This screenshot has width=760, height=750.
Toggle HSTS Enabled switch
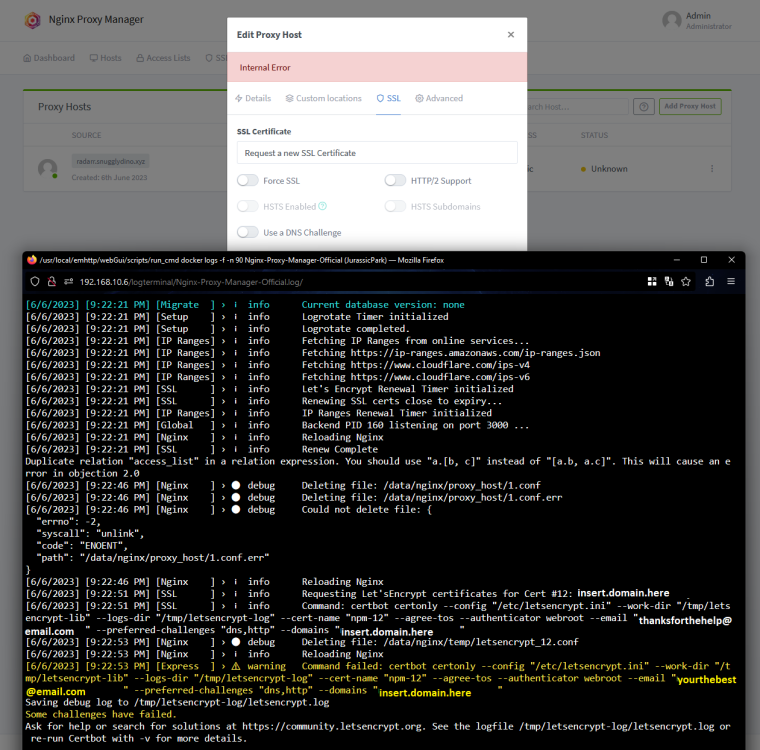click(x=248, y=206)
